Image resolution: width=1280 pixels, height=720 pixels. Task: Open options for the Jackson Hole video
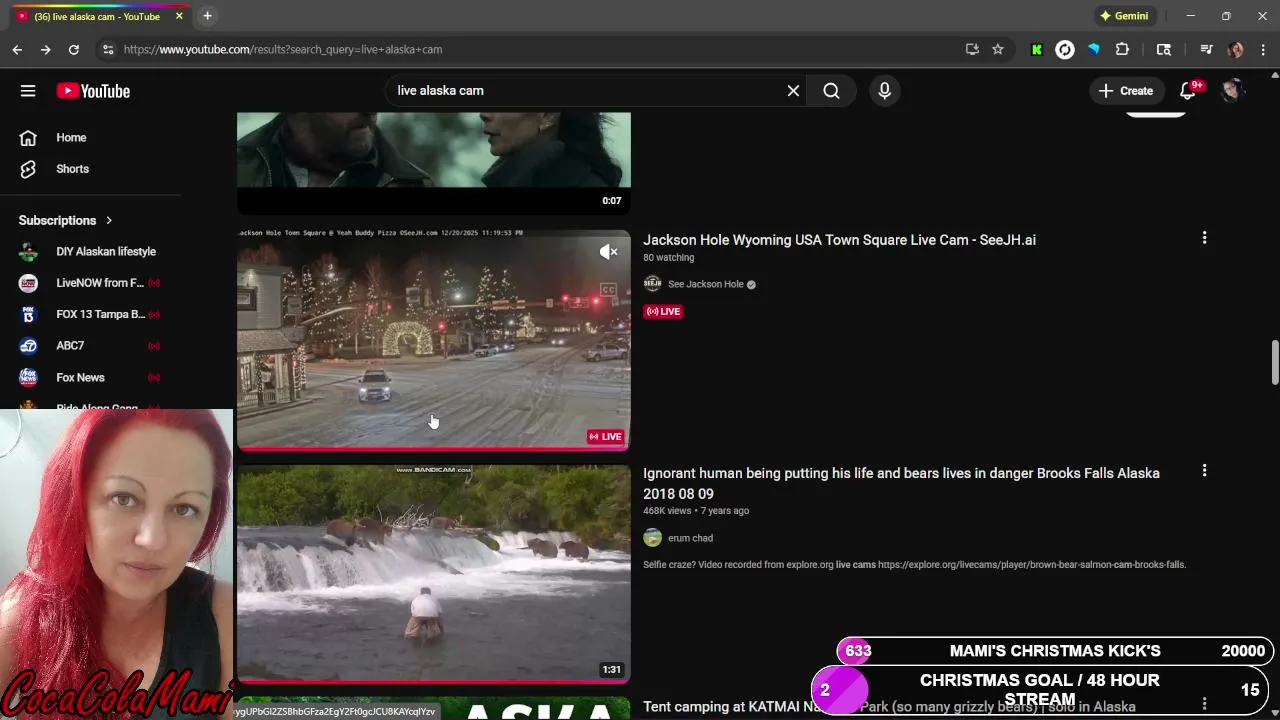pos(1204,238)
